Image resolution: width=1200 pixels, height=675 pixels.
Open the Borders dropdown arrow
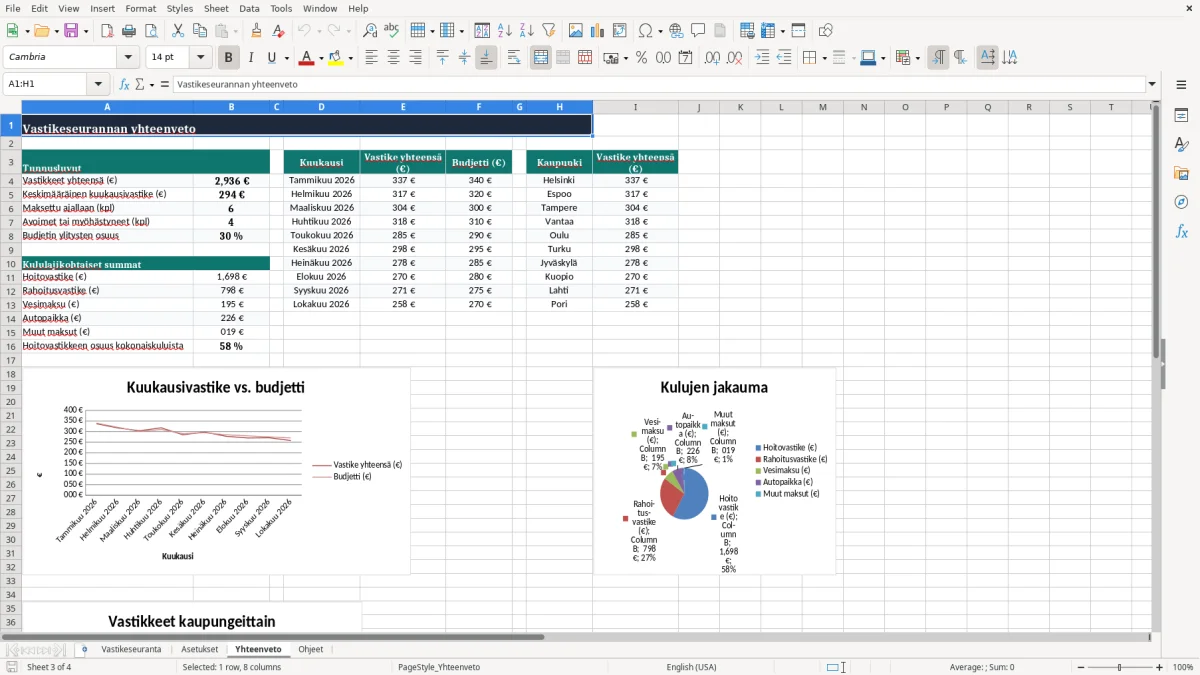(823, 58)
